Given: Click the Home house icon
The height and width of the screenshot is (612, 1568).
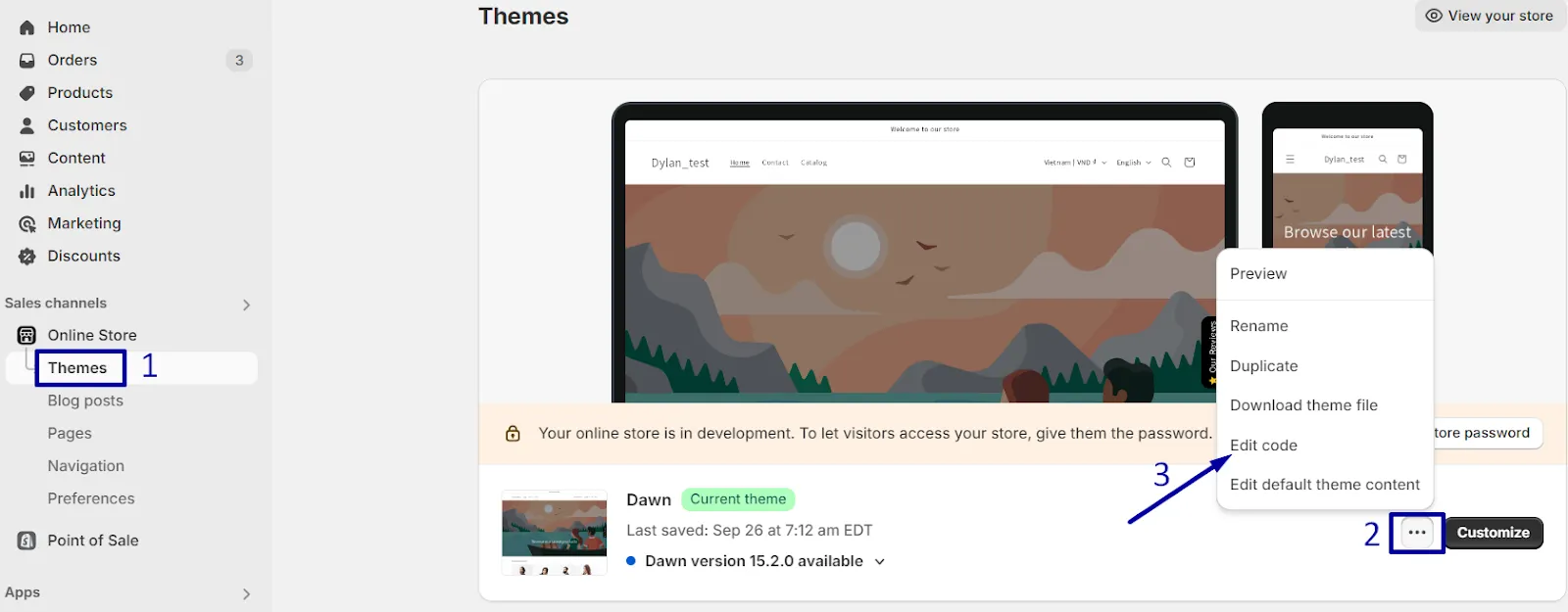Looking at the screenshot, I should tap(27, 27).
